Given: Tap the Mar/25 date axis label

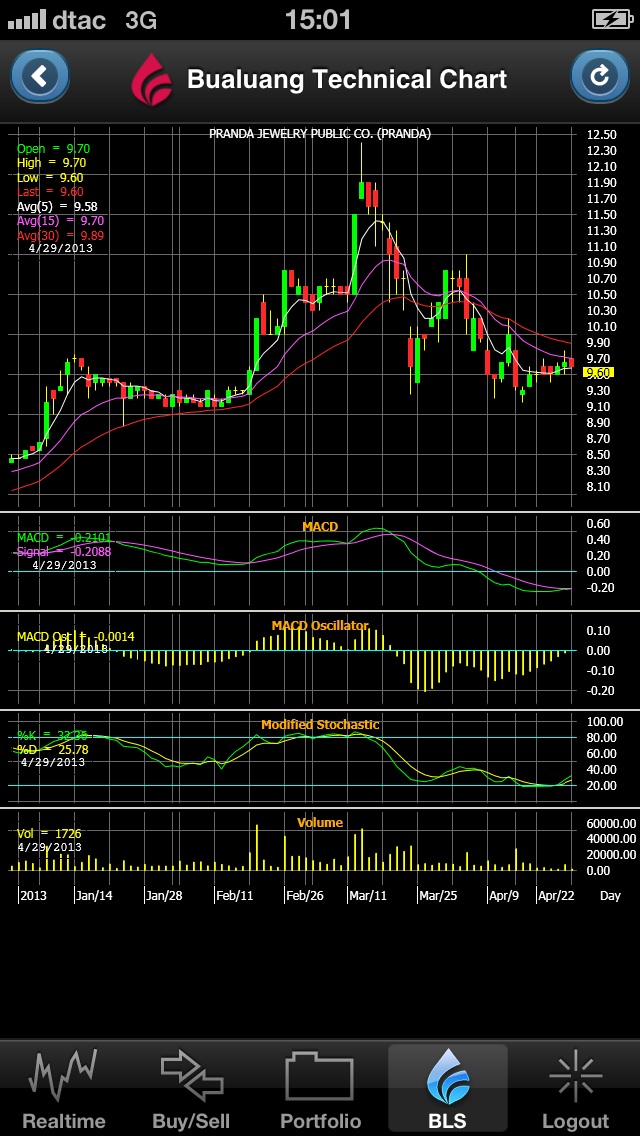Looking at the screenshot, I should pos(439,895).
